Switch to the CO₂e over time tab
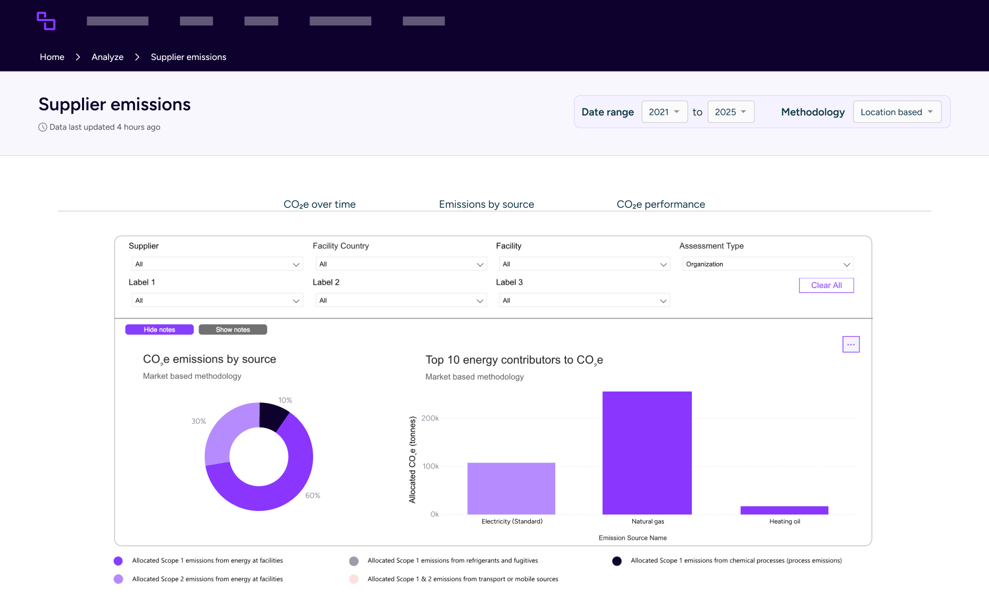Viewport: 989px width, 600px height. [x=319, y=204]
